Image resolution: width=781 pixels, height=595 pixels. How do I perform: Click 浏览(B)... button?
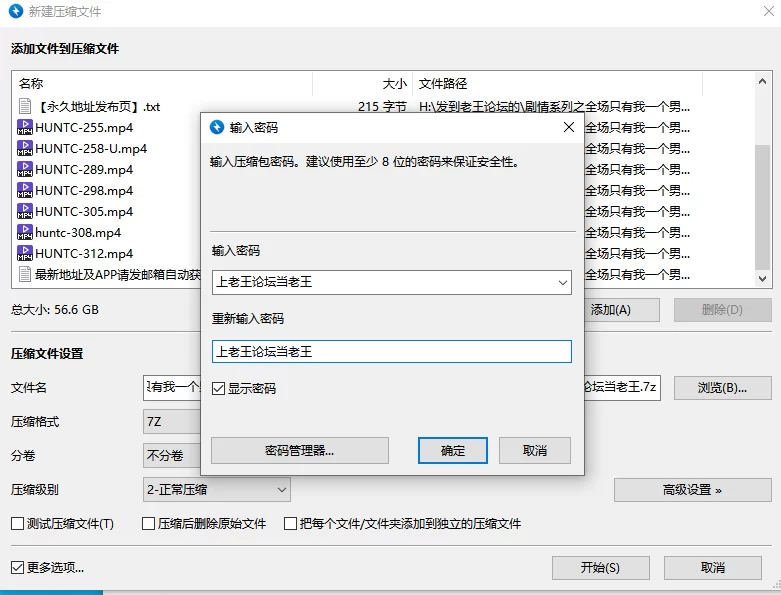723,388
